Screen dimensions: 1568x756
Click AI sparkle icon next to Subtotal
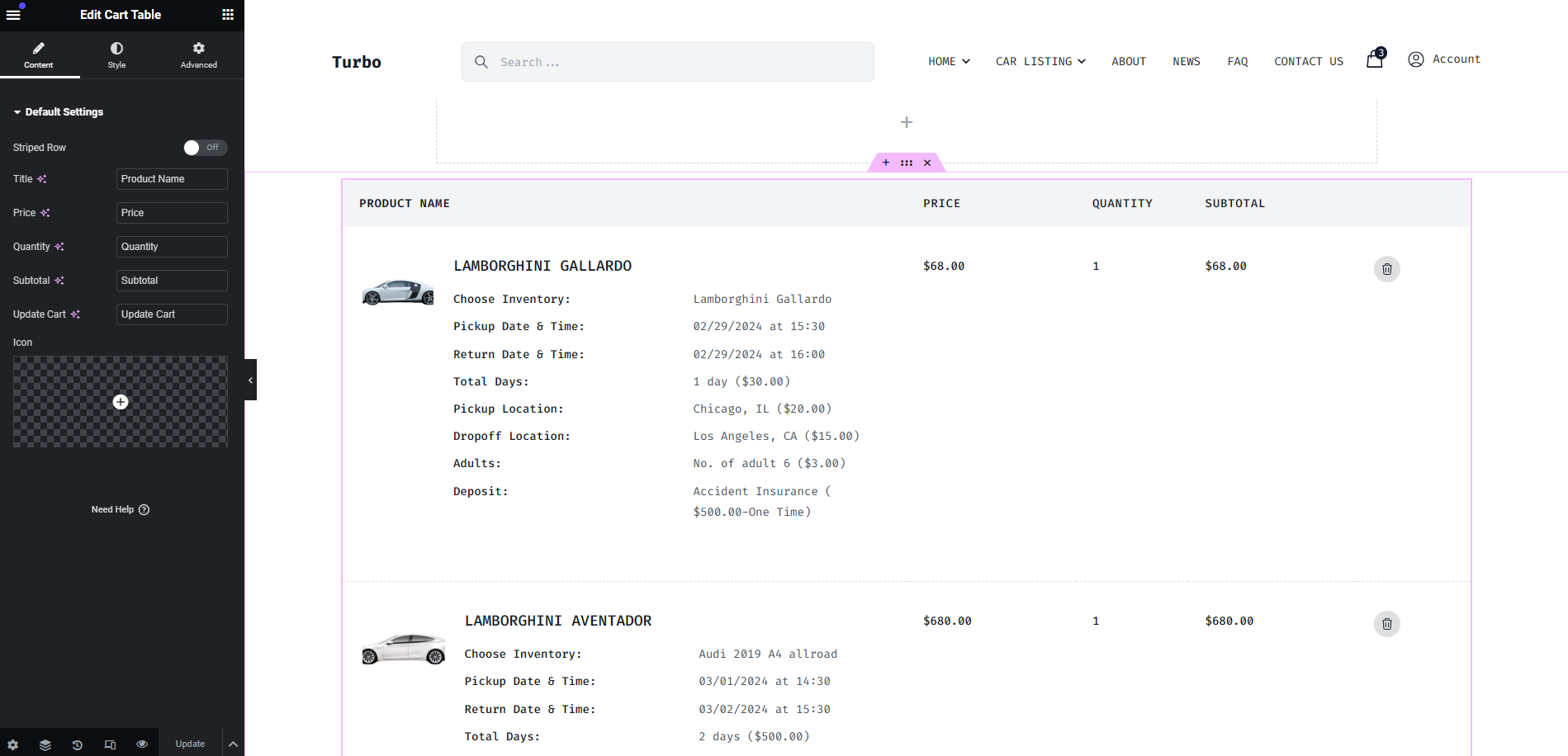click(59, 281)
